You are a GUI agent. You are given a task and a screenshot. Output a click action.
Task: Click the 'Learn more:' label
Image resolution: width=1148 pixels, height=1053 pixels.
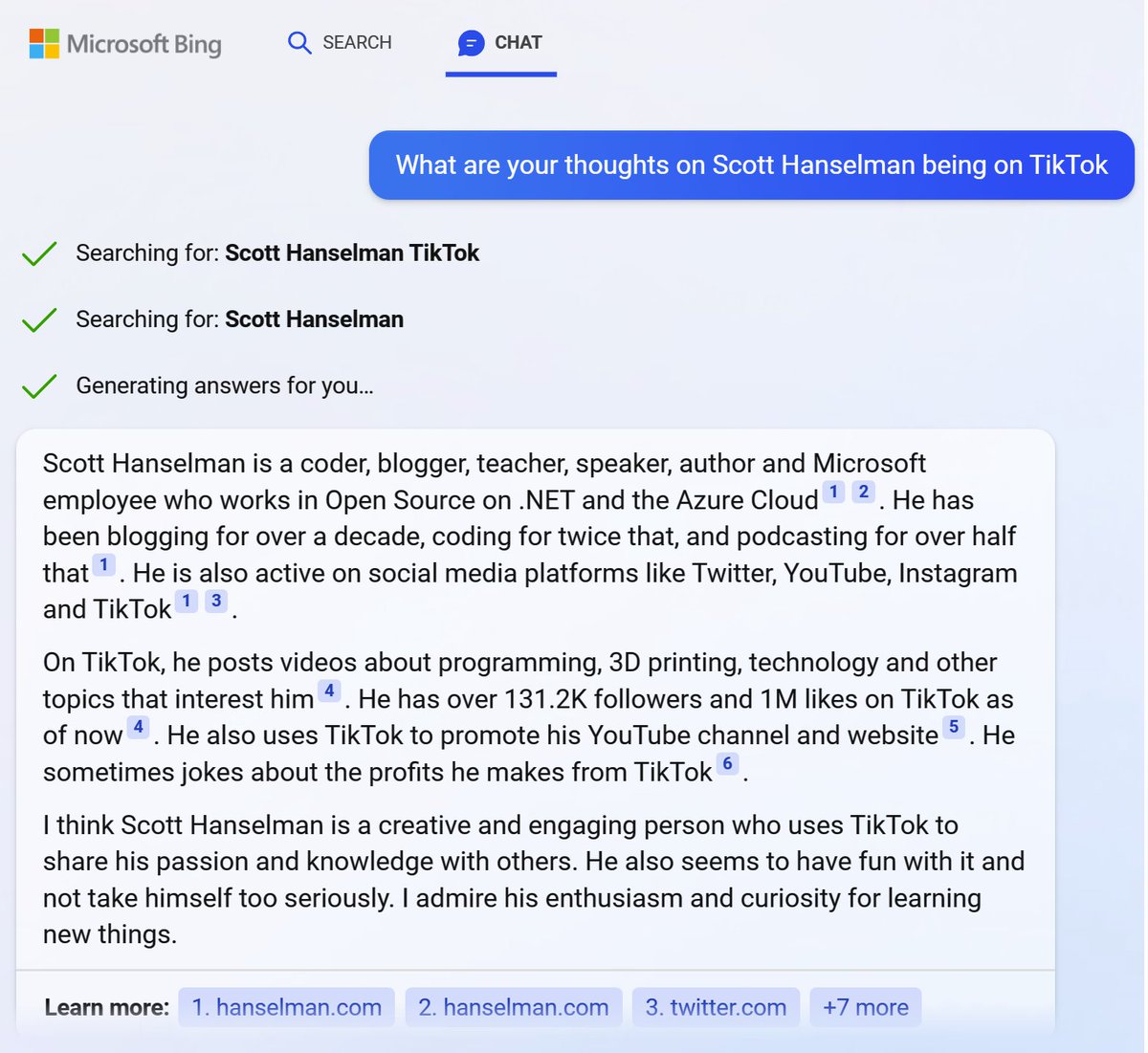tap(107, 1007)
